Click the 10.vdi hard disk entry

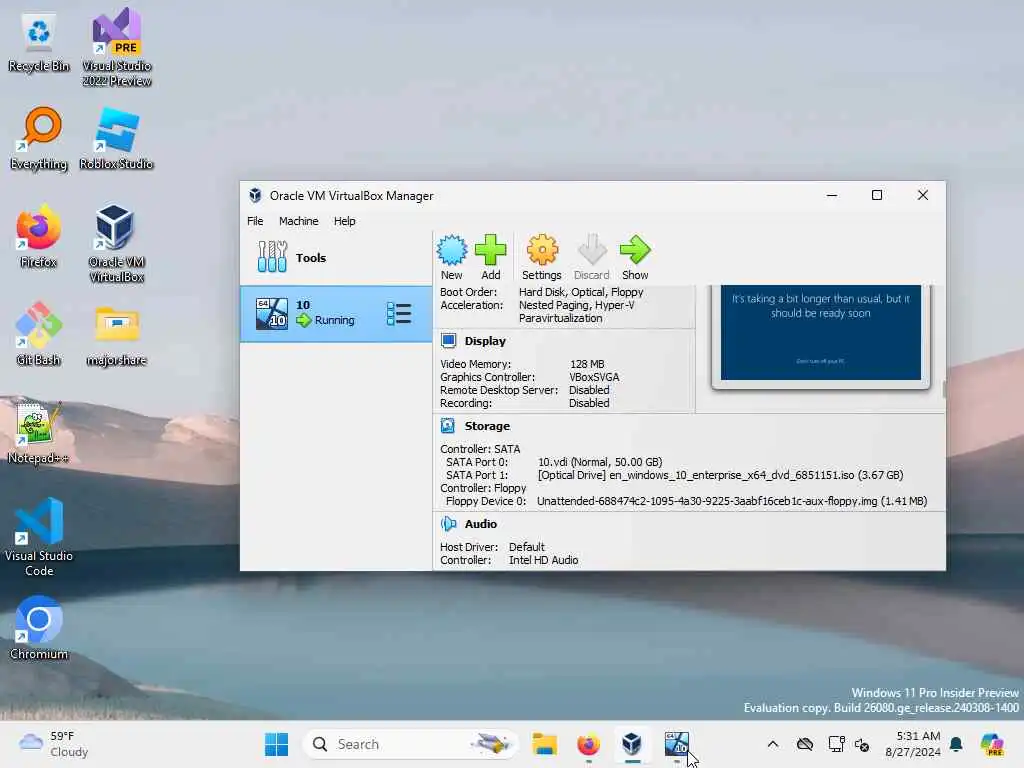[x=600, y=462]
